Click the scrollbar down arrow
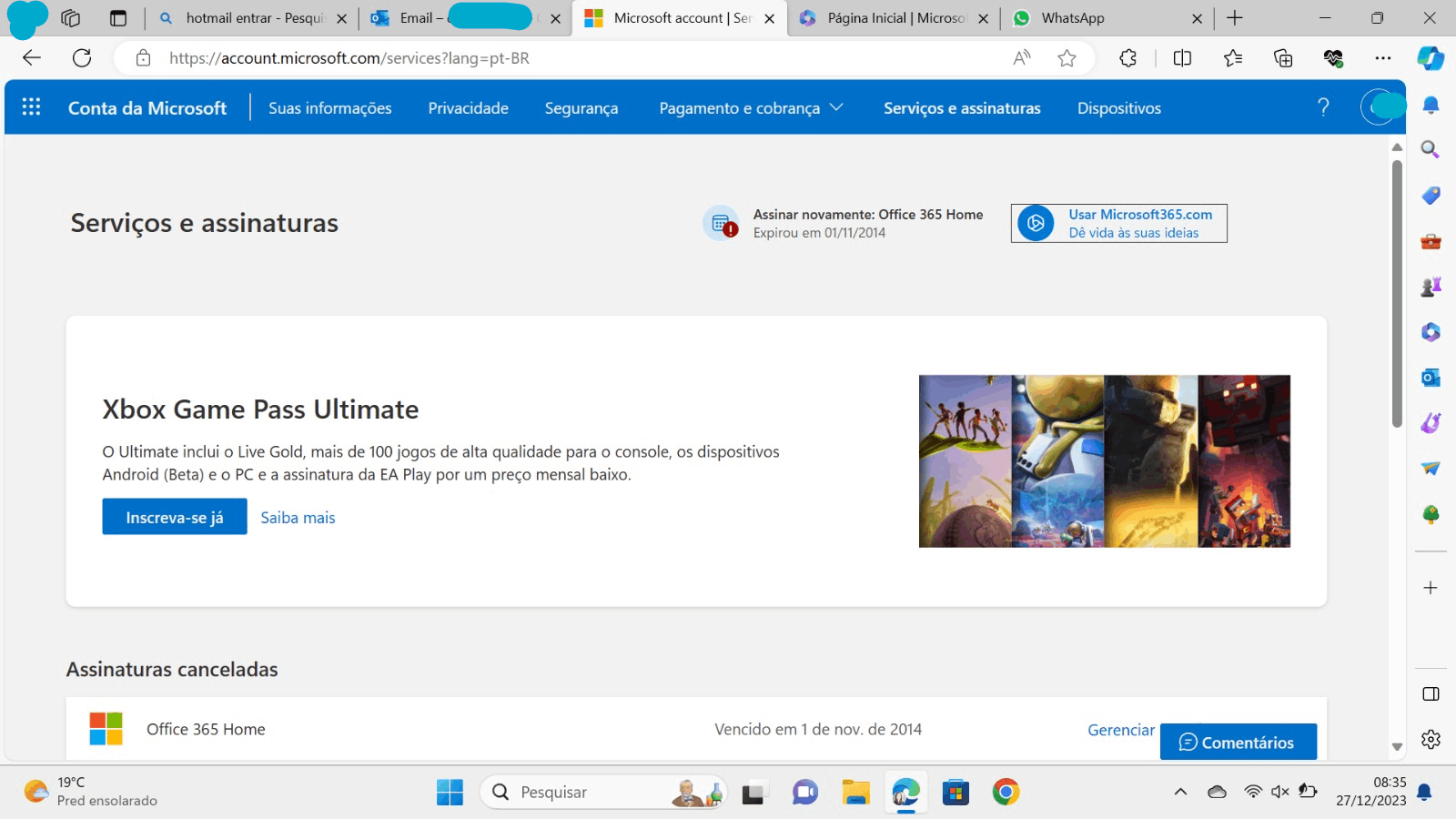The image size is (1456, 819). pyautogui.click(x=1397, y=746)
